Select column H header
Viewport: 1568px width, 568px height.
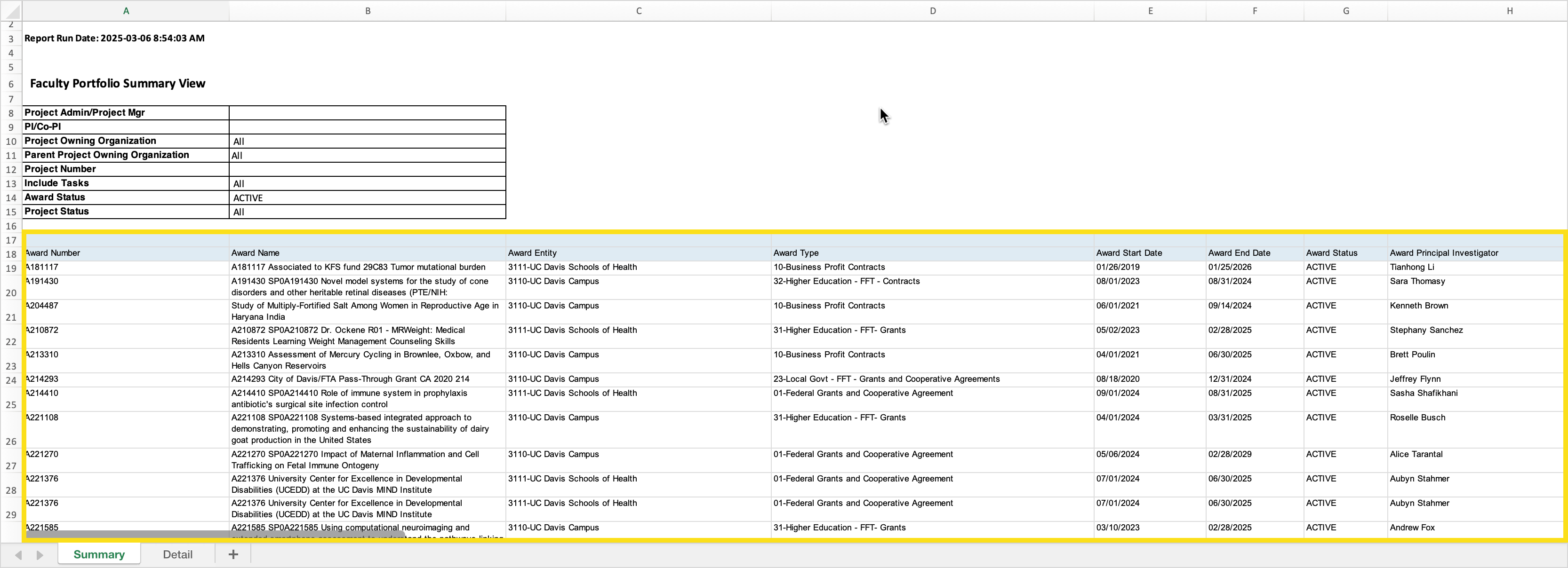pyautogui.click(x=1509, y=11)
